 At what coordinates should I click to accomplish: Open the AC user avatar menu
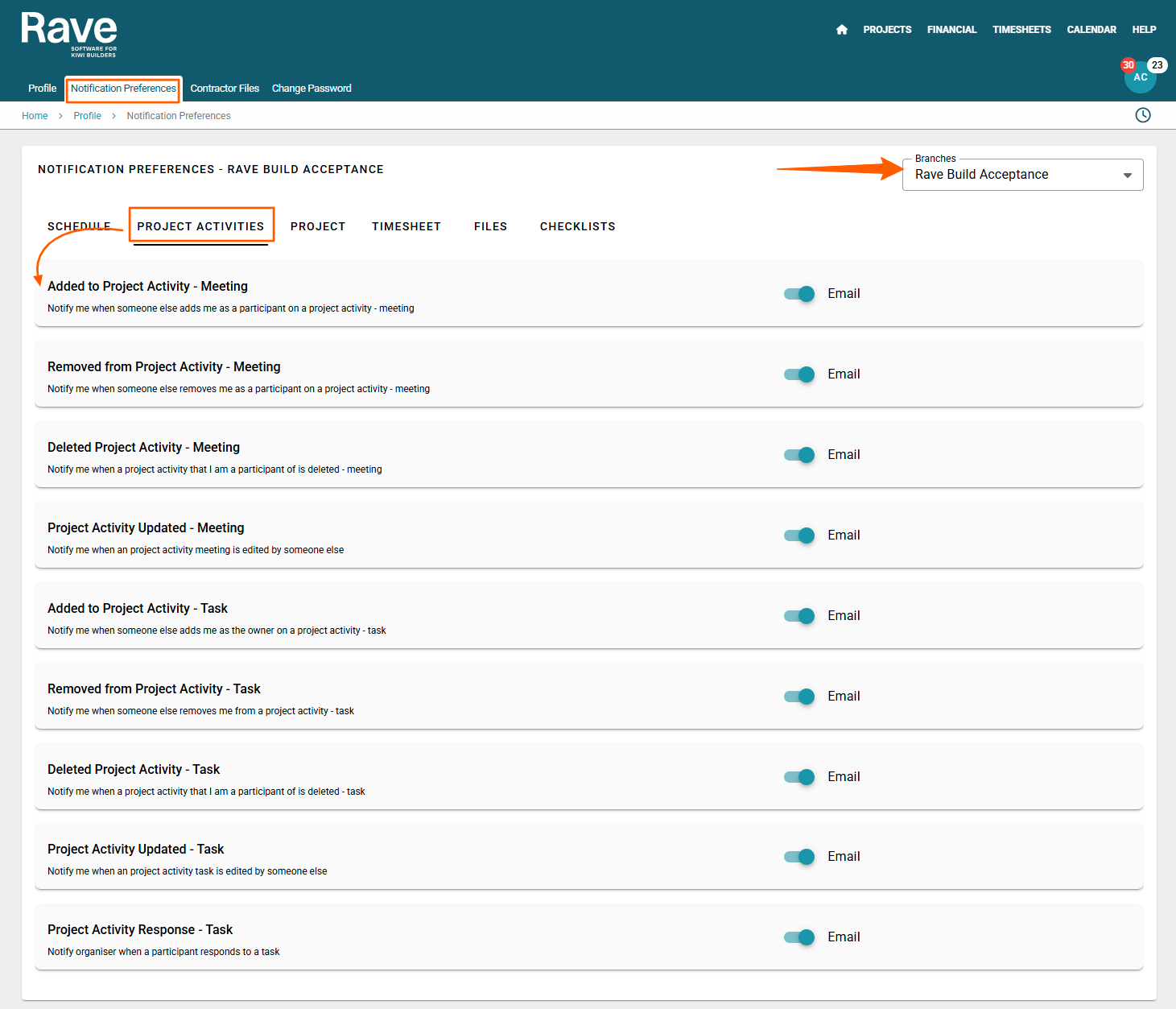[1141, 78]
